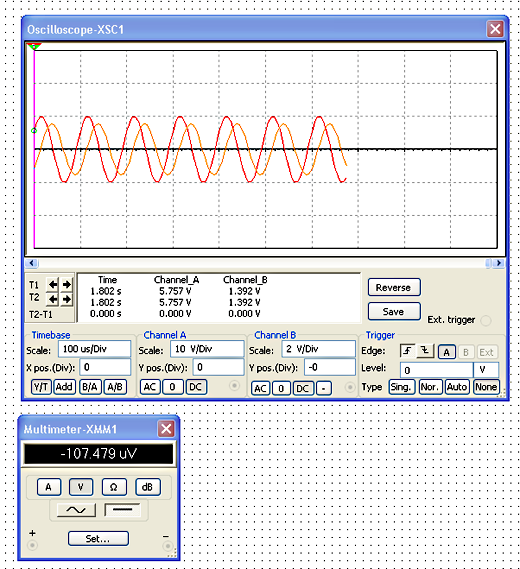This screenshot has width=520, height=569.
Task: Set Channel B coupling to DC
Action: click(303, 388)
